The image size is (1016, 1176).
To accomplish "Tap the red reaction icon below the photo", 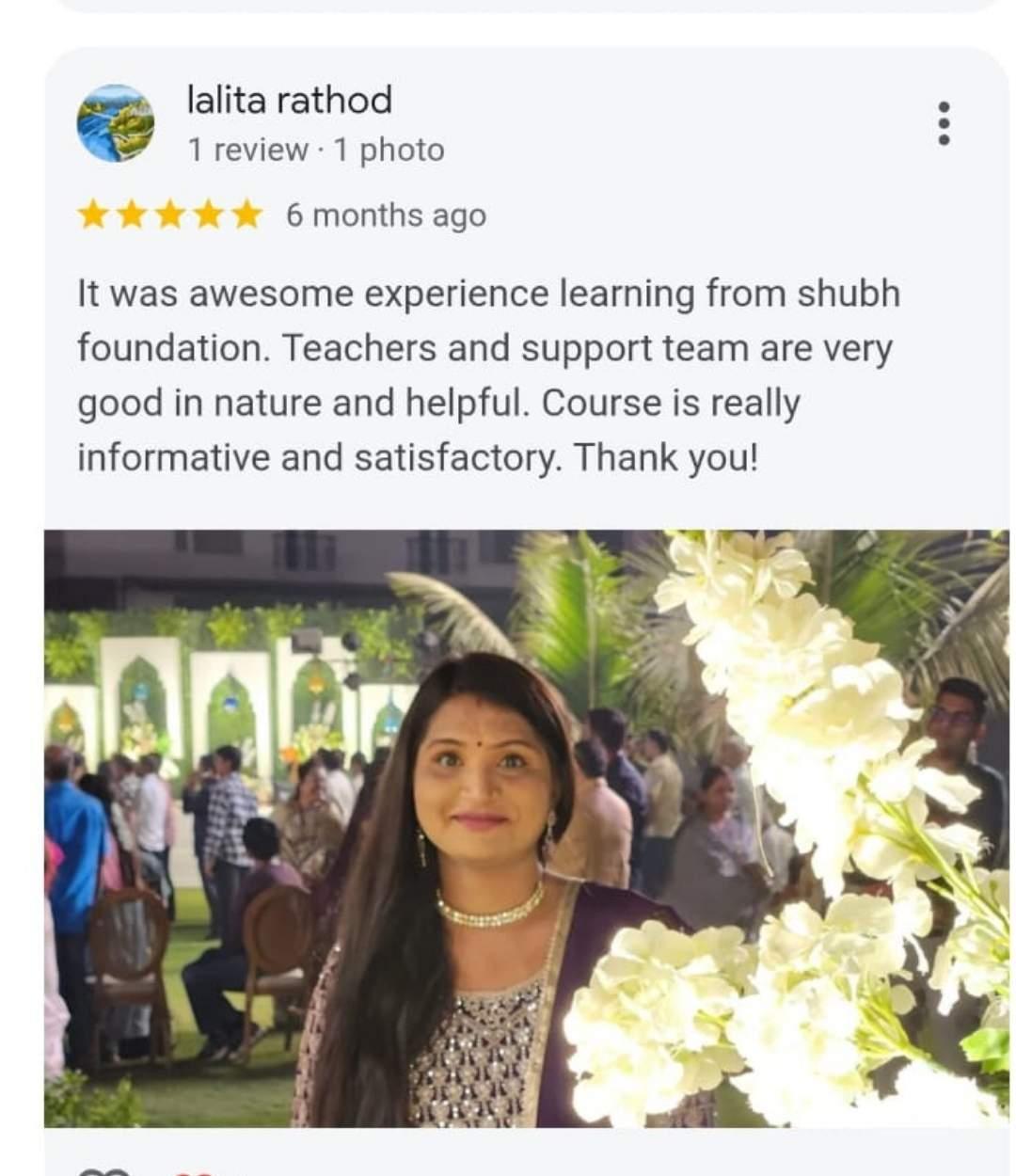I will tap(195, 1172).
